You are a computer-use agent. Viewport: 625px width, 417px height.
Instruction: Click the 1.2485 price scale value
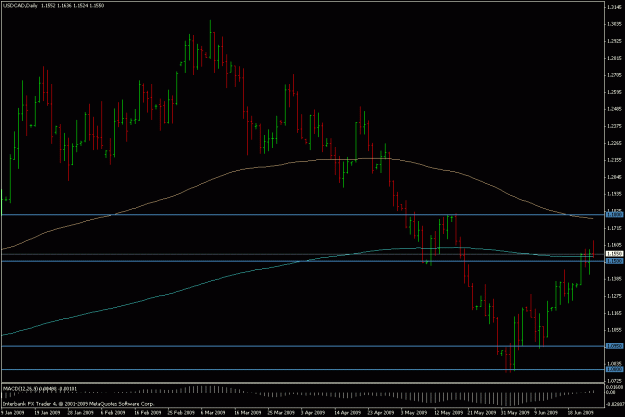[x=614, y=109]
